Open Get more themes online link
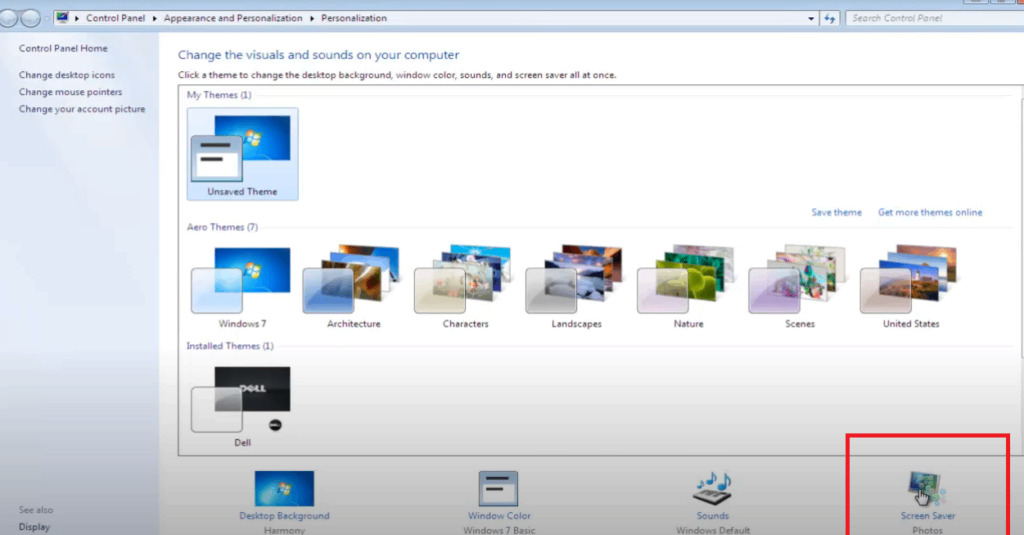Viewport: 1024px width, 535px height. click(930, 212)
